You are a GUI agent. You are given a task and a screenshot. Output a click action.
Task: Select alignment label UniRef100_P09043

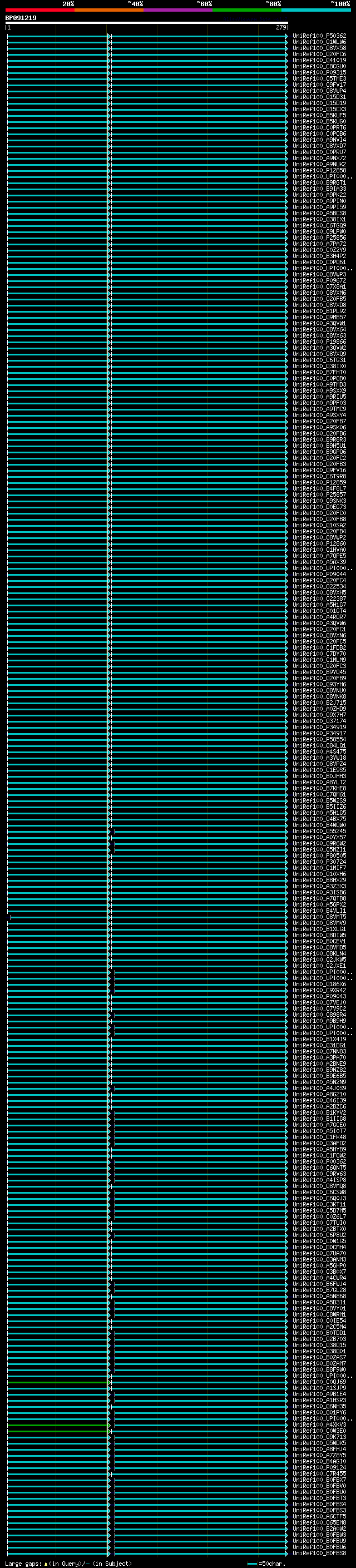point(319,996)
